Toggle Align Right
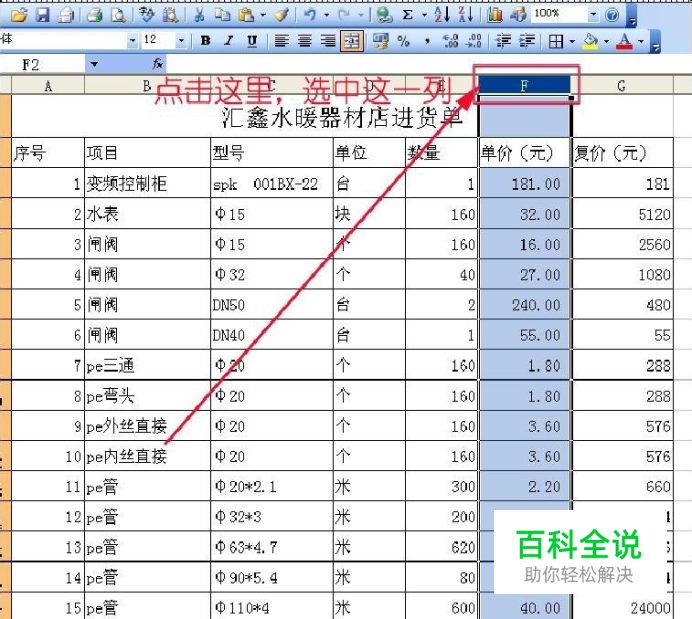The image size is (692, 619). (x=328, y=41)
